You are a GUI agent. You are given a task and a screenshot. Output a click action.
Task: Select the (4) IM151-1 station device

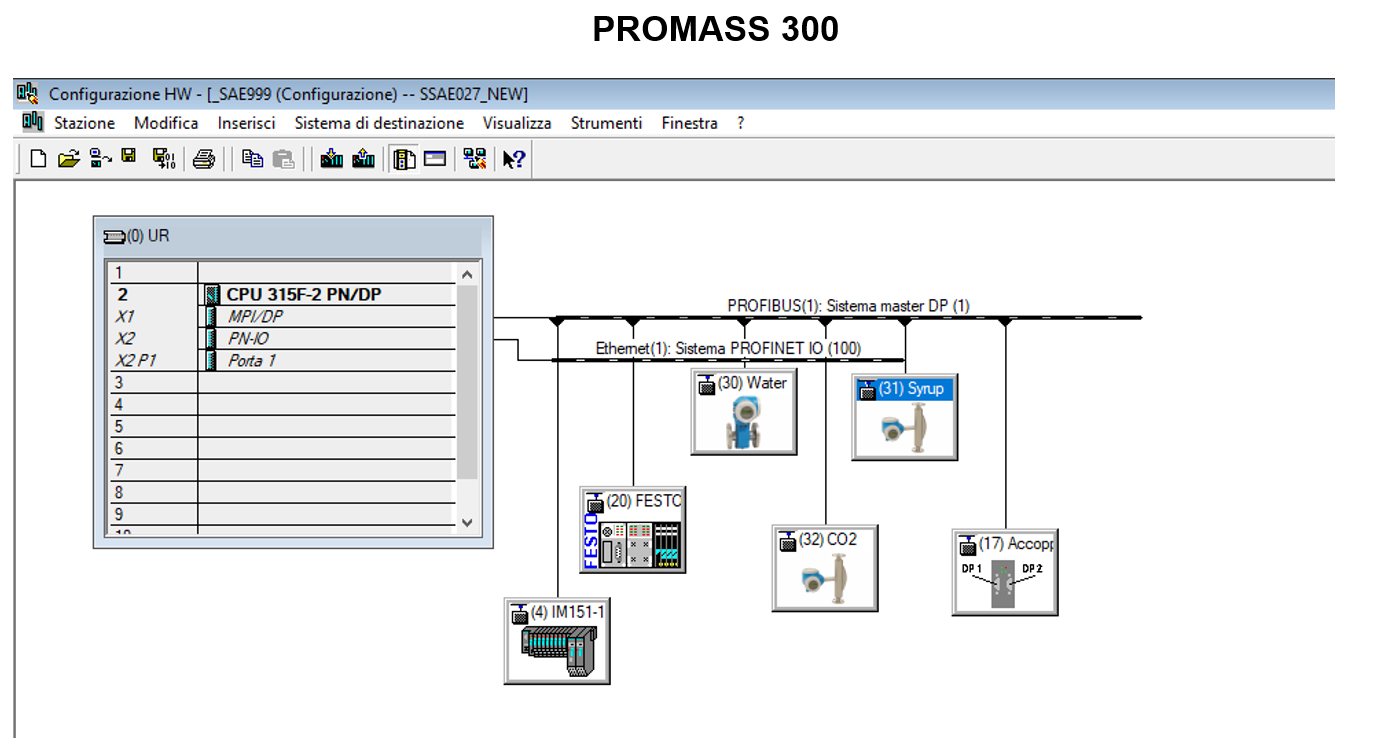tap(557, 640)
